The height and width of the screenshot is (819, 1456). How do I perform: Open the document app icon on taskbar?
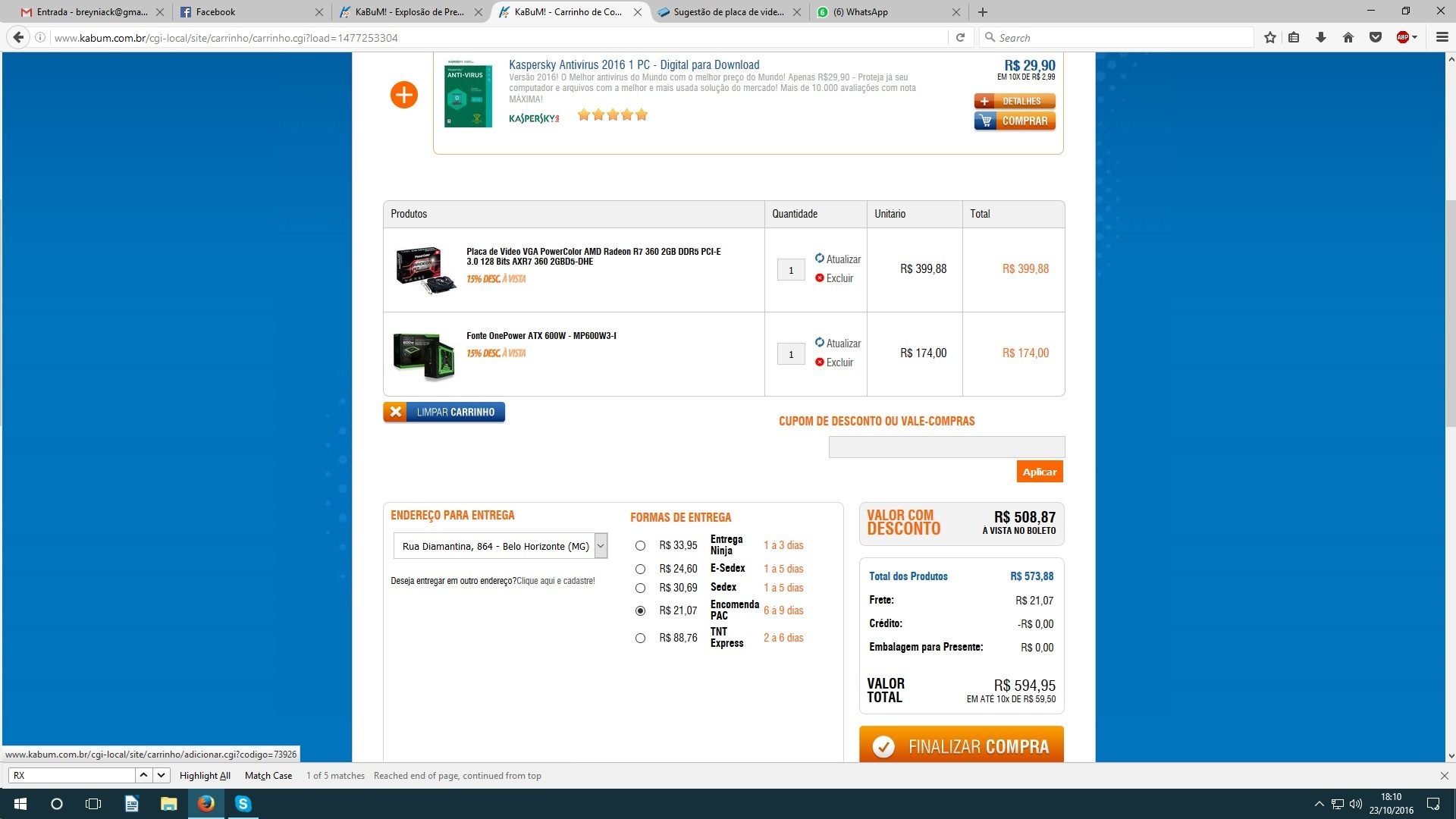coord(131,804)
